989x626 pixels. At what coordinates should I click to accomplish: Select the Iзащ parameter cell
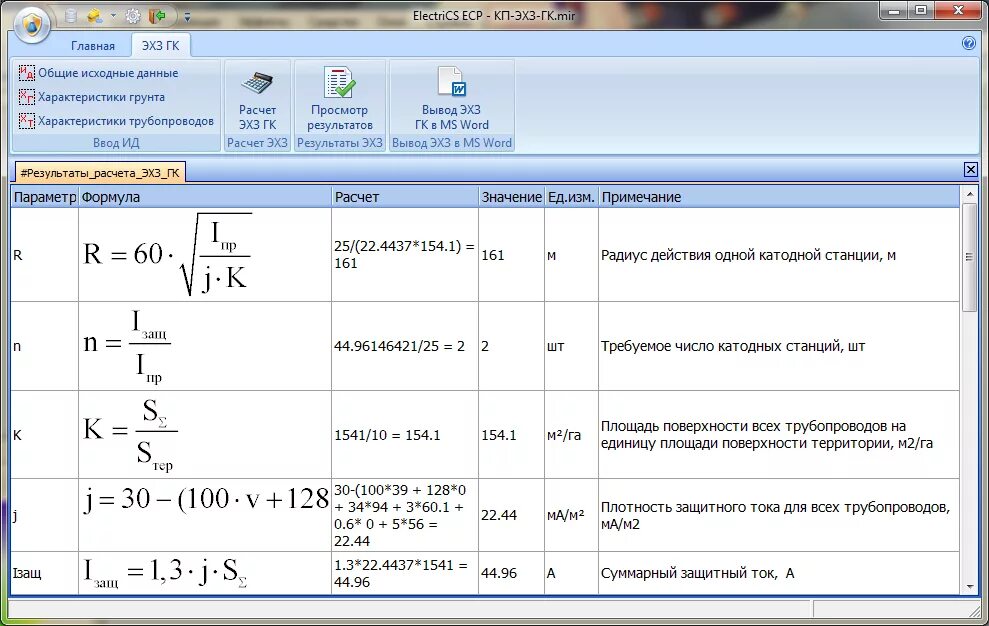tap(45, 573)
